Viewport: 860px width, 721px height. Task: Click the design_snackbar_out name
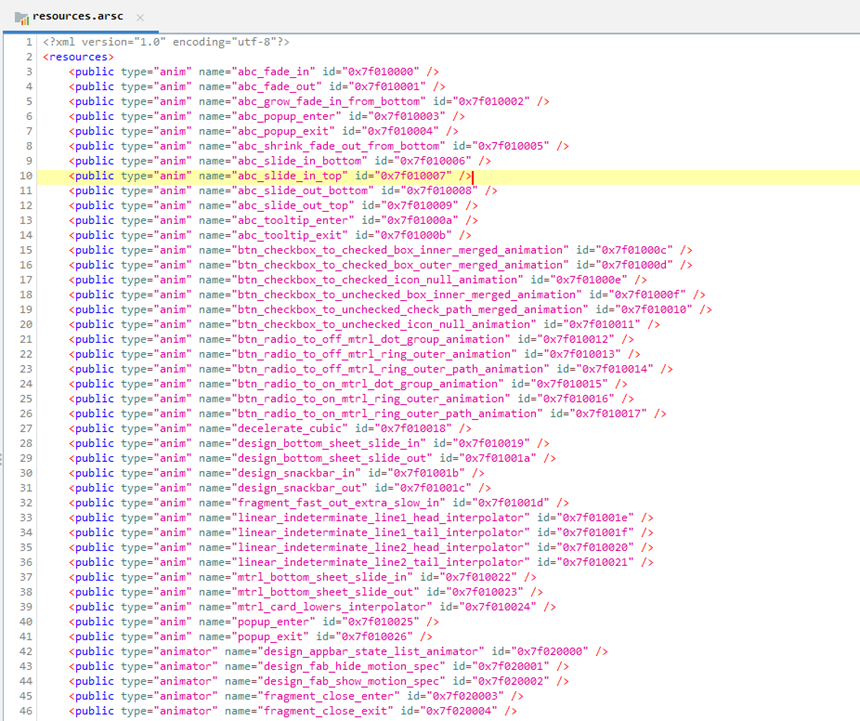[x=299, y=487]
